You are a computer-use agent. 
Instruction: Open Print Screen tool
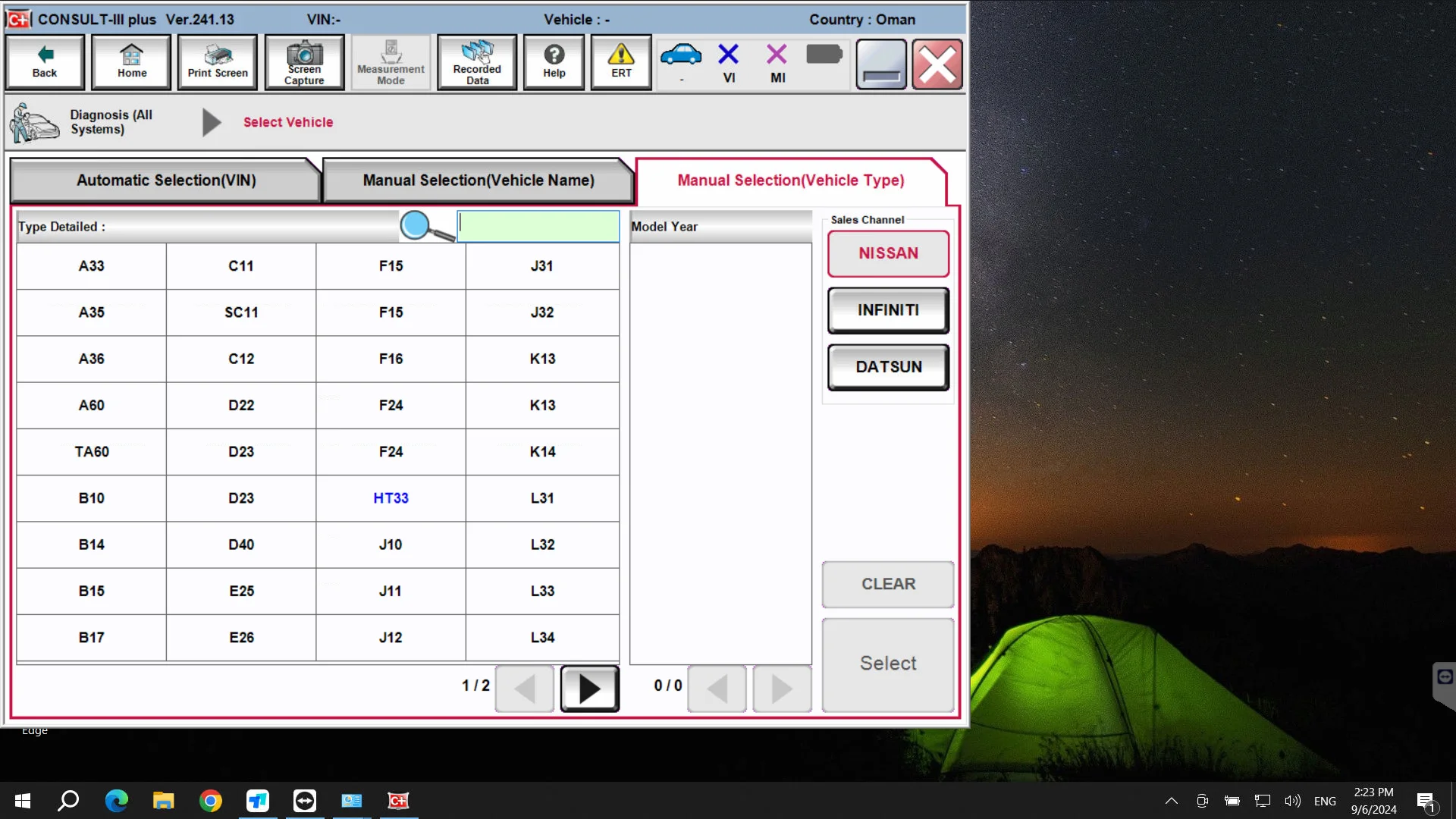[x=218, y=62]
